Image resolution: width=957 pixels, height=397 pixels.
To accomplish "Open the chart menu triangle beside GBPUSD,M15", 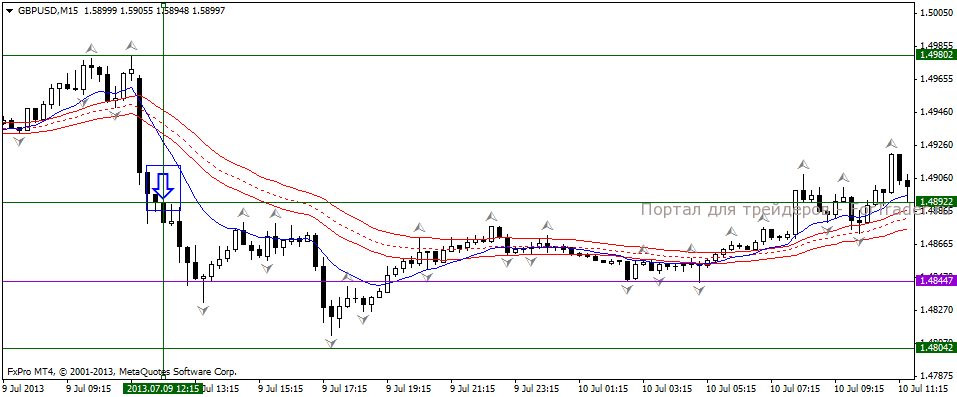I will point(9,11).
